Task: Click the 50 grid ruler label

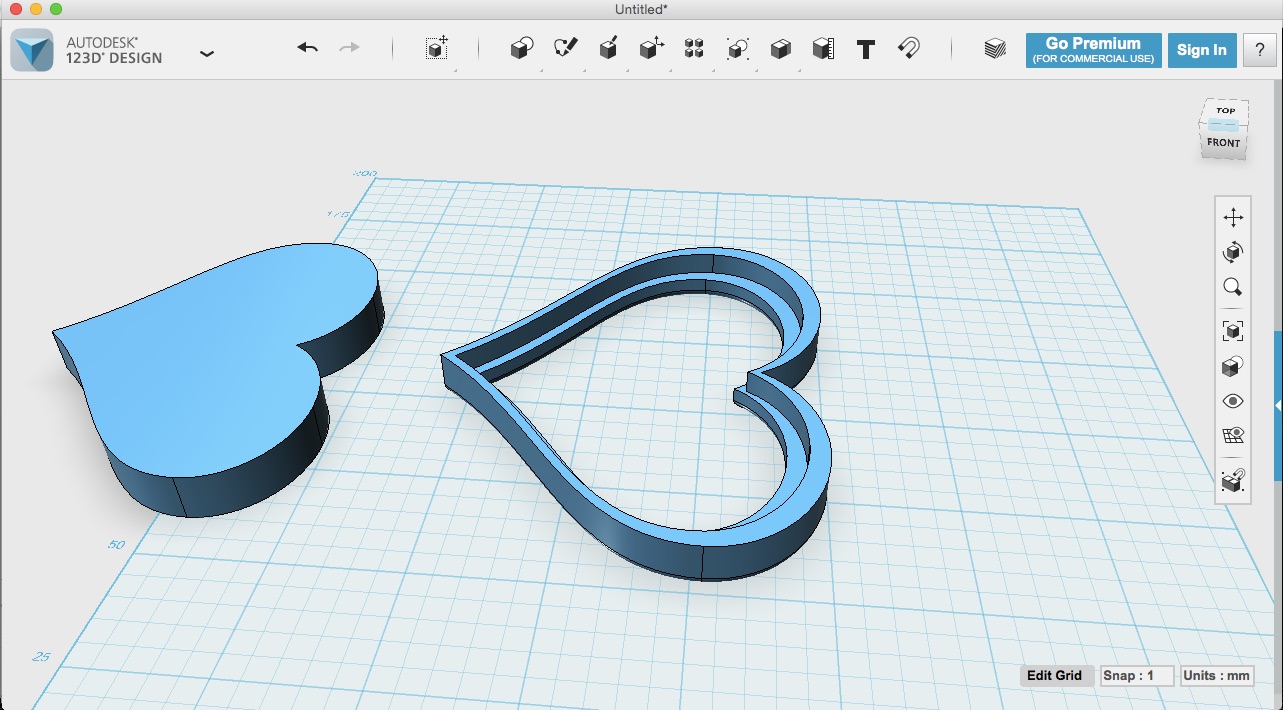Action: pyautogui.click(x=116, y=545)
